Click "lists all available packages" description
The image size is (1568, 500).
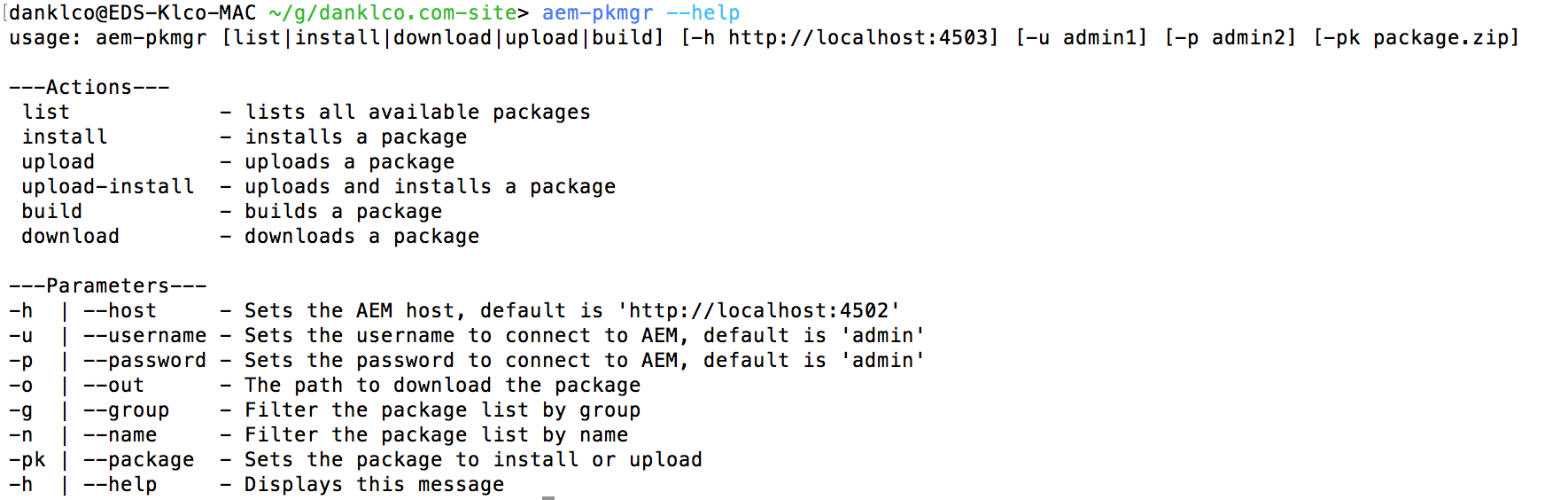point(417,113)
